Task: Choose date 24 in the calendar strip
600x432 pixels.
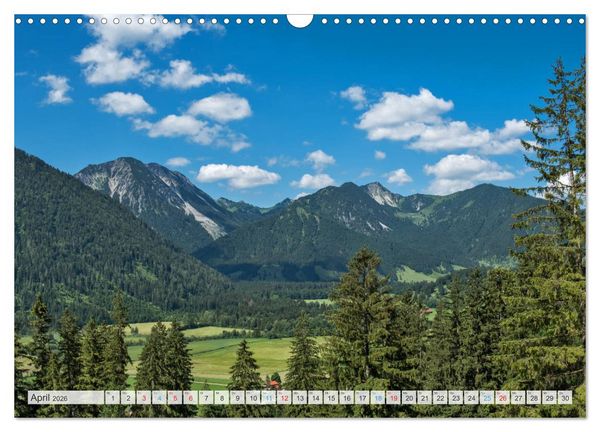Action: [471, 398]
